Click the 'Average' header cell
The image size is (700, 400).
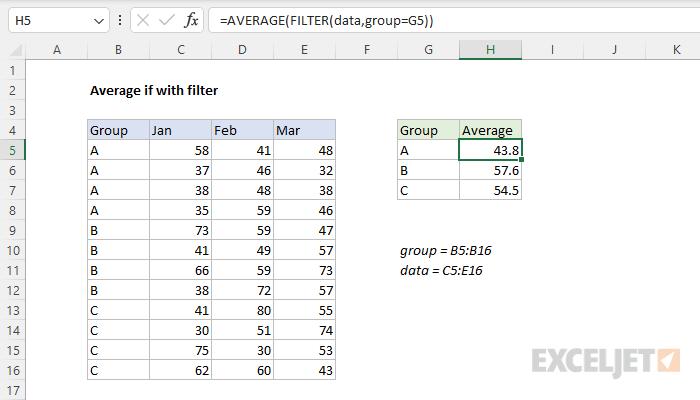click(490, 130)
